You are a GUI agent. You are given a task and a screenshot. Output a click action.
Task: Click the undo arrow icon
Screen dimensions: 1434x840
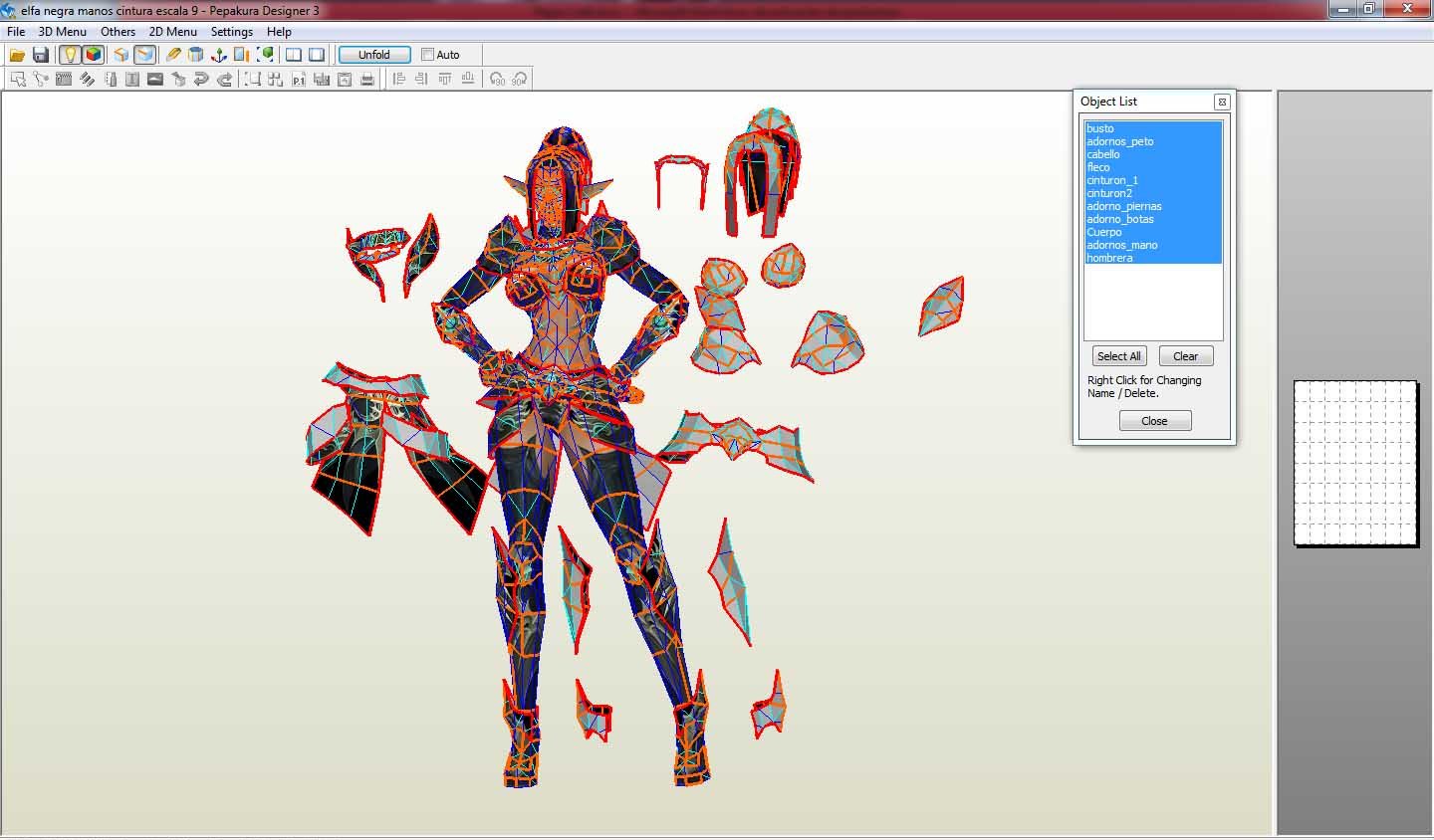pyautogui.click(x=201, y=79)
